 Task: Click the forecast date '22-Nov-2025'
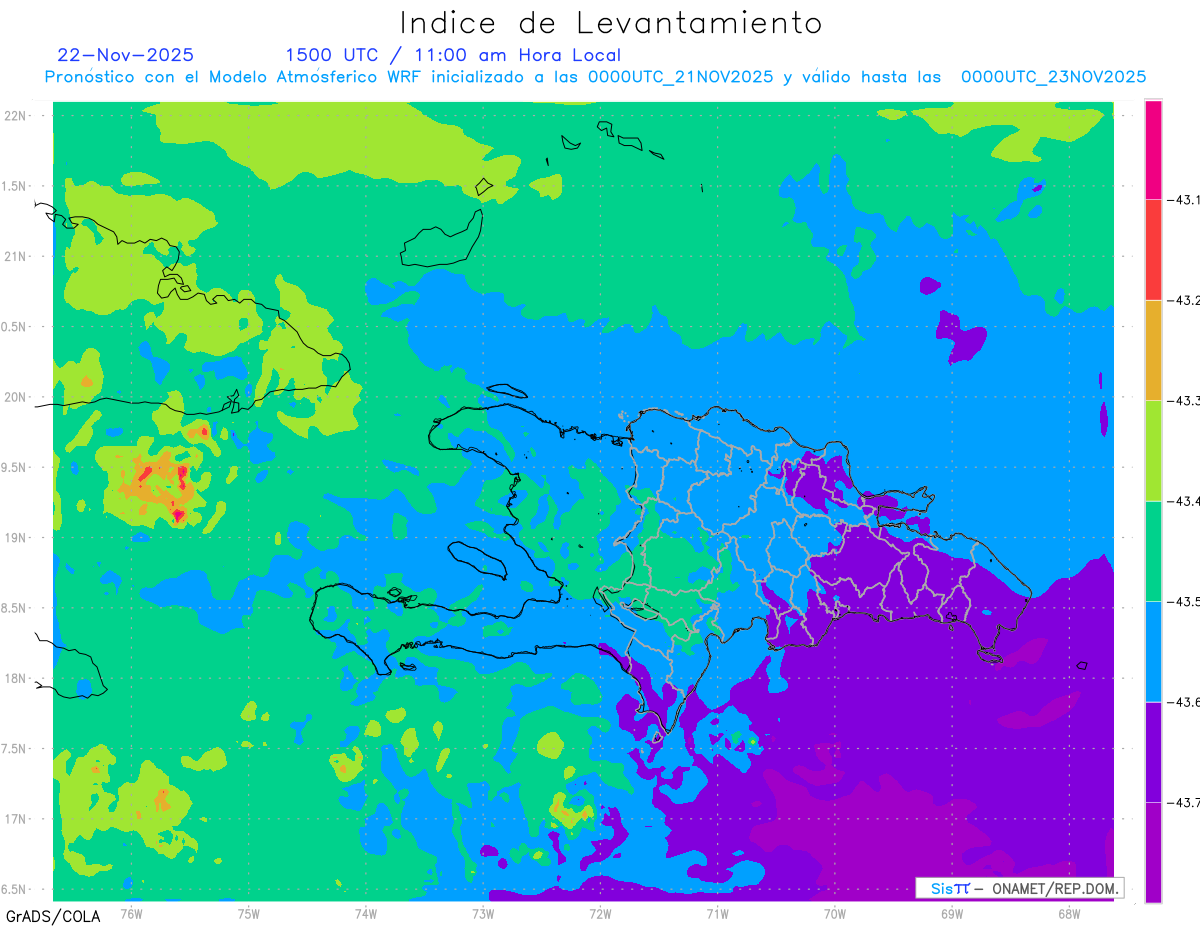point(126,55)
